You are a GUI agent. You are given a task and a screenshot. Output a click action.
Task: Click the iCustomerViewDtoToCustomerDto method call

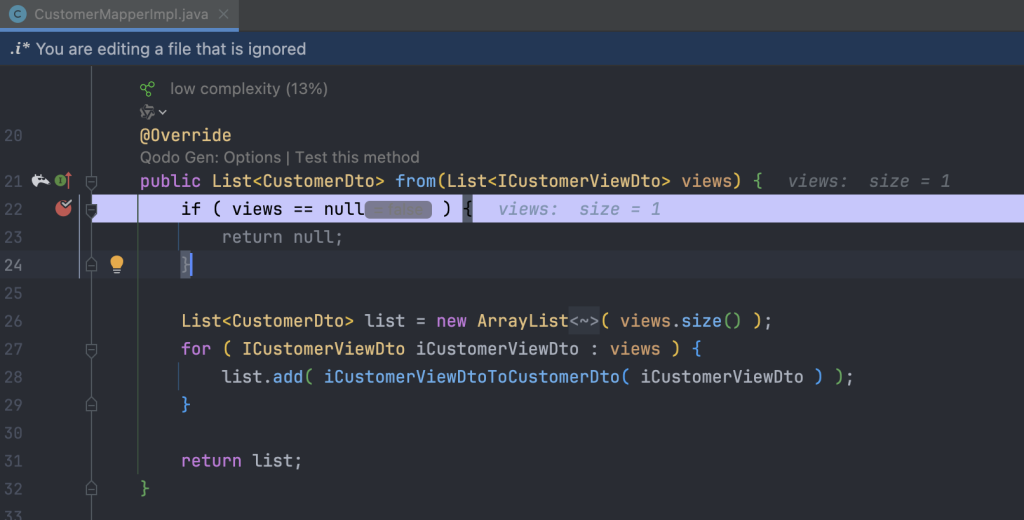pyautogui.click(x=472, y=377)
